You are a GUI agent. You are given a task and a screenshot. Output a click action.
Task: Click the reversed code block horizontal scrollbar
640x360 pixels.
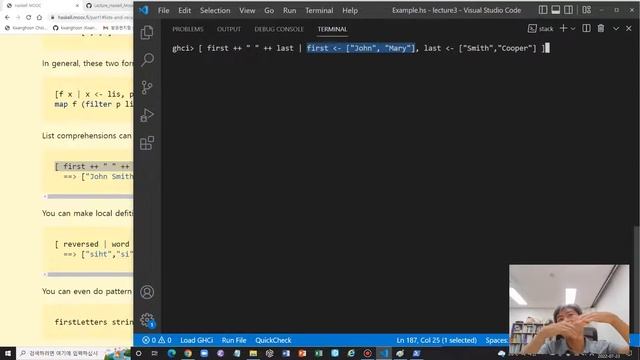(90, 274)
